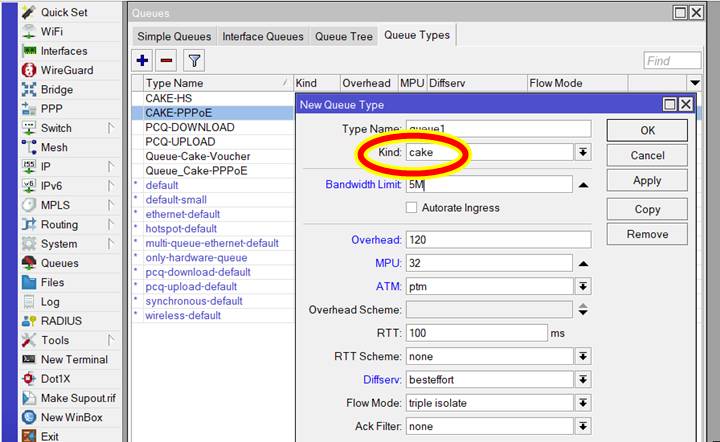Open the Diffserv dropdown arrow
This screenshot has width=720, height=442.
(x=583, y=380)
